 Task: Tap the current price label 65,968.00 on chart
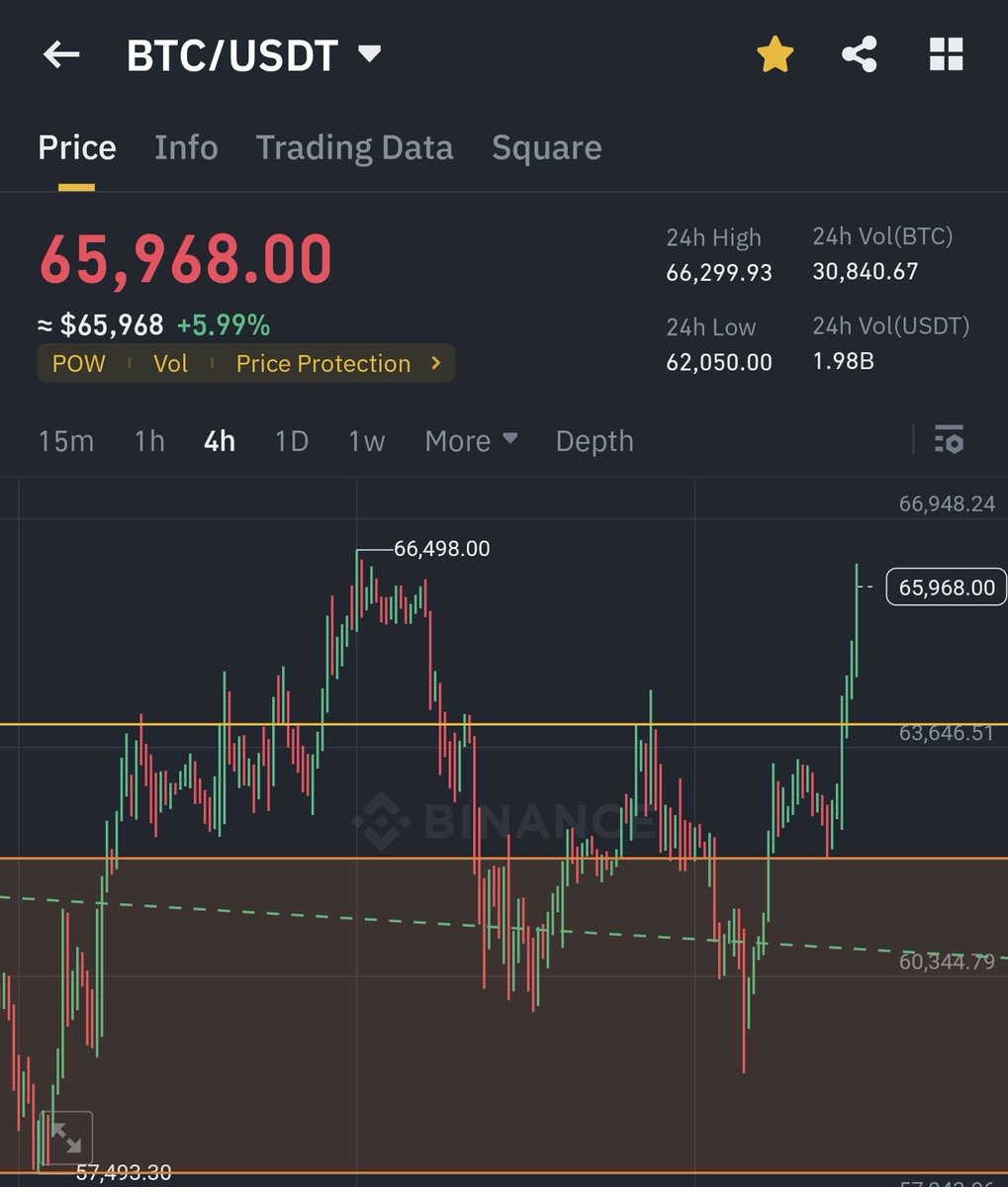pos(947,588)
